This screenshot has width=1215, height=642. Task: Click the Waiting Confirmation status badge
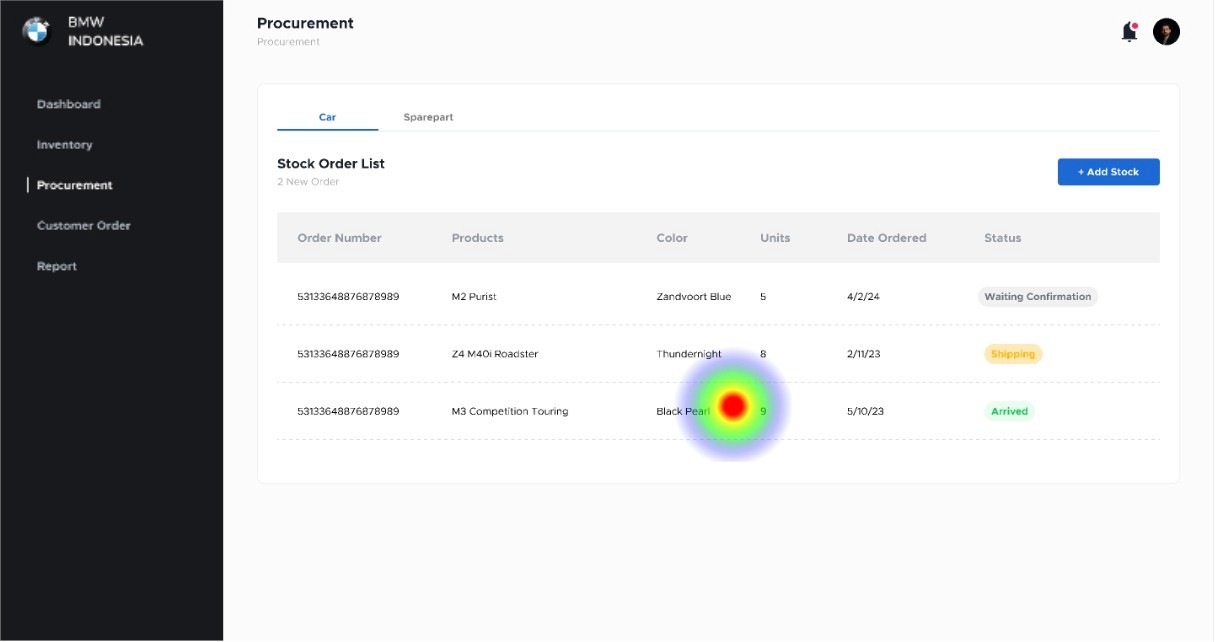tap(1037, 297)
